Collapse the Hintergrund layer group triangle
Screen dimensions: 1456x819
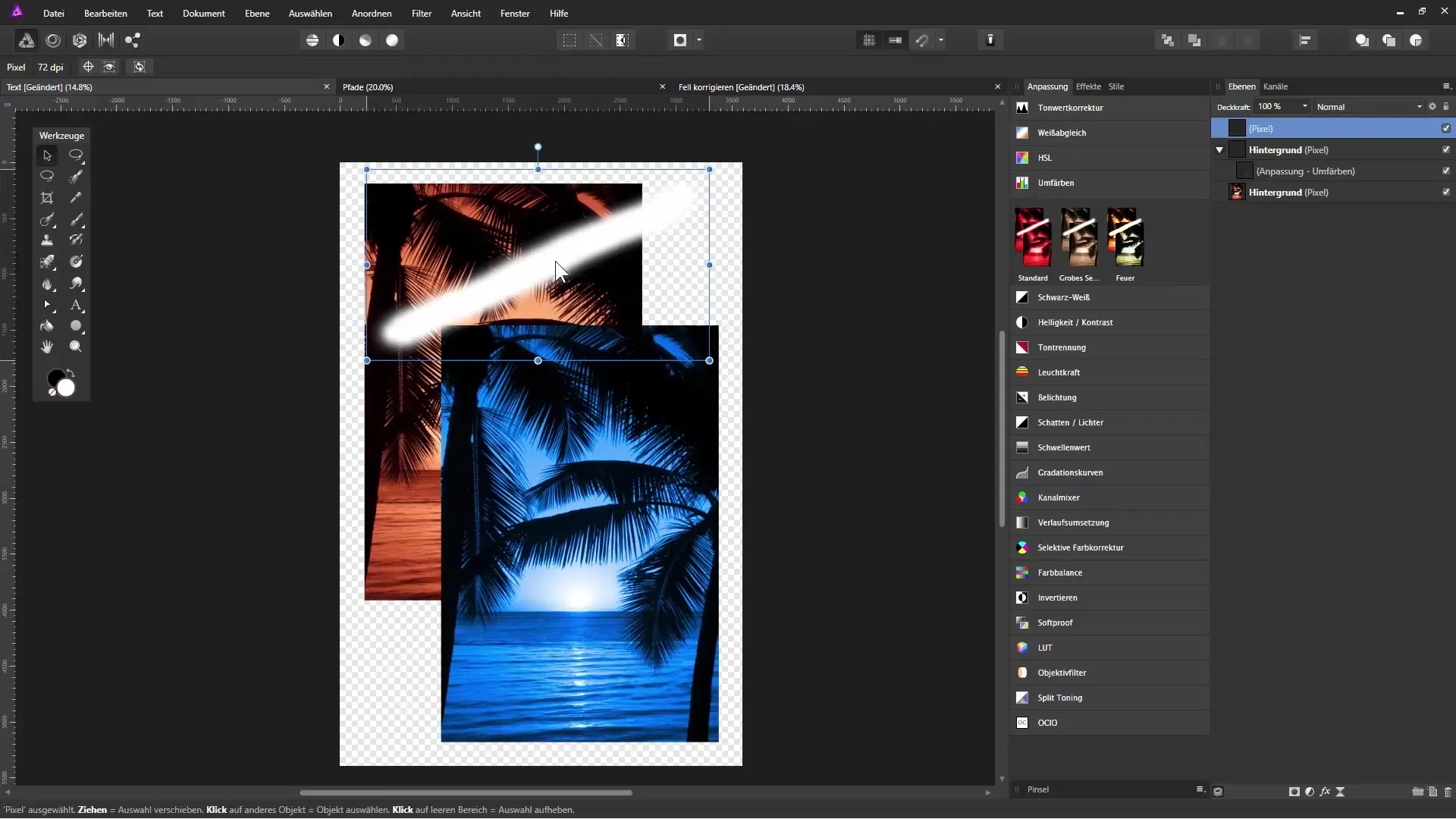[1219, 150]
